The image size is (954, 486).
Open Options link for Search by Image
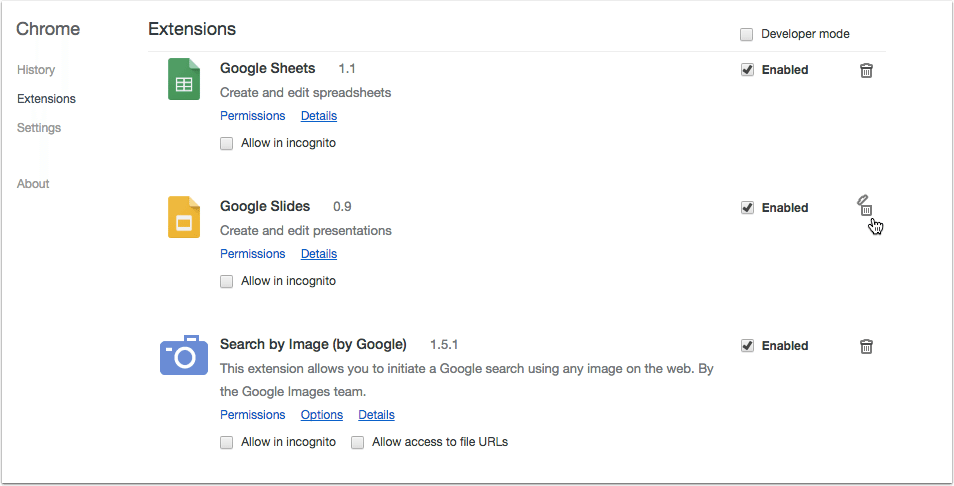click(322, 415)
